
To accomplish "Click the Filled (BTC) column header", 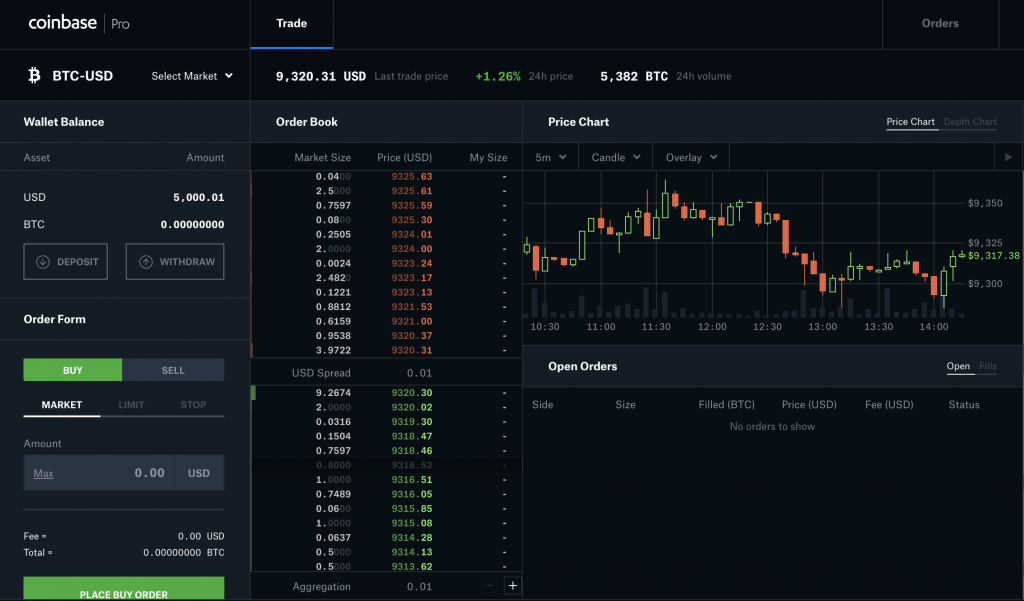I will click(726, 404).
